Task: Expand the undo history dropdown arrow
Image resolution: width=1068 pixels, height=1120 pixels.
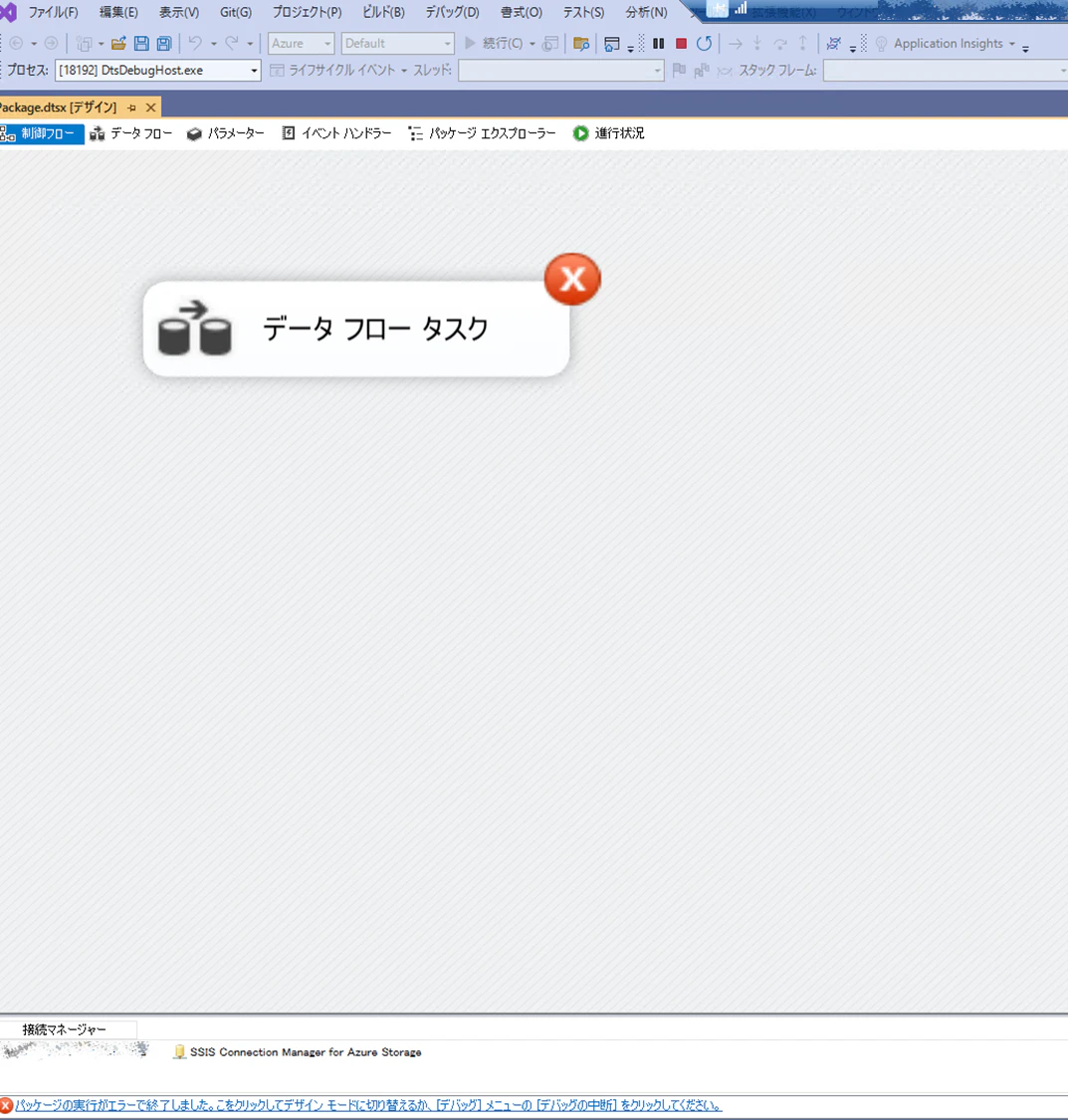Action: click(213, 44)
